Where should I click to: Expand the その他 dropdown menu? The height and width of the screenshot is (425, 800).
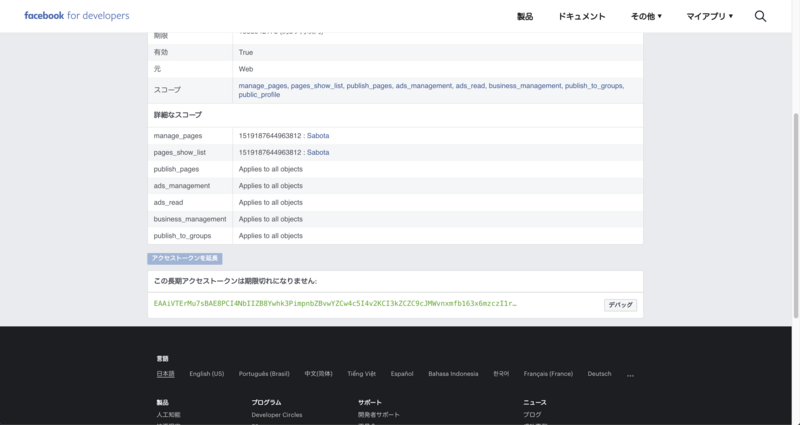point(646,16)
